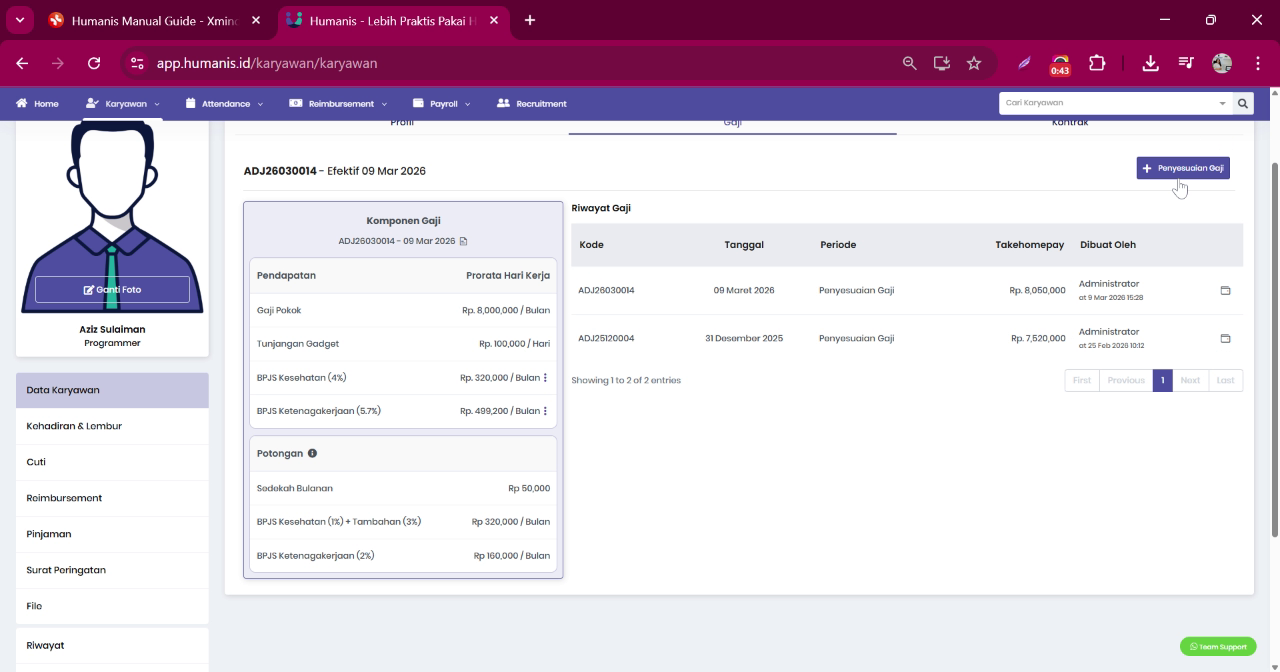
Task: Open the Attendance menu
Action: pos(224,103)
